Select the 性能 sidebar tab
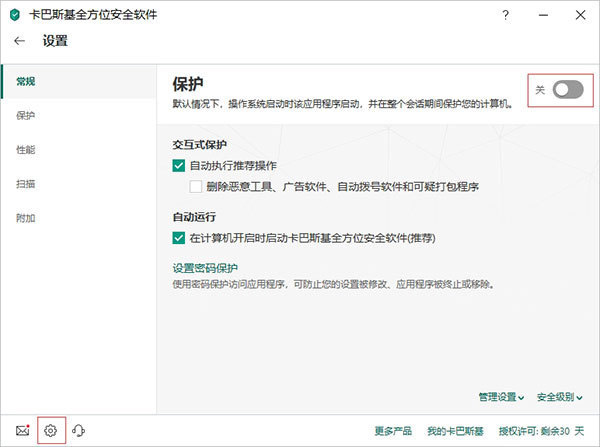The image size is (600, 447). point(79,150)
